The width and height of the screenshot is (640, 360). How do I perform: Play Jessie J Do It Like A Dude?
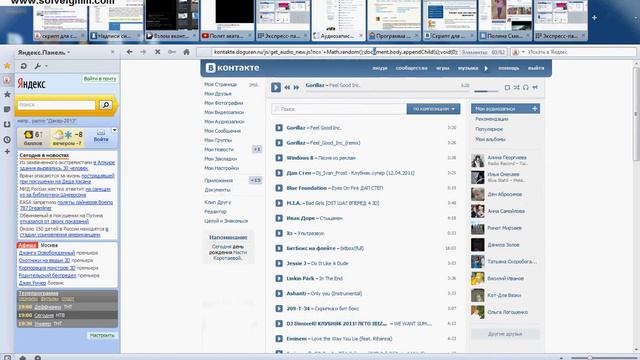coord(279,263)
